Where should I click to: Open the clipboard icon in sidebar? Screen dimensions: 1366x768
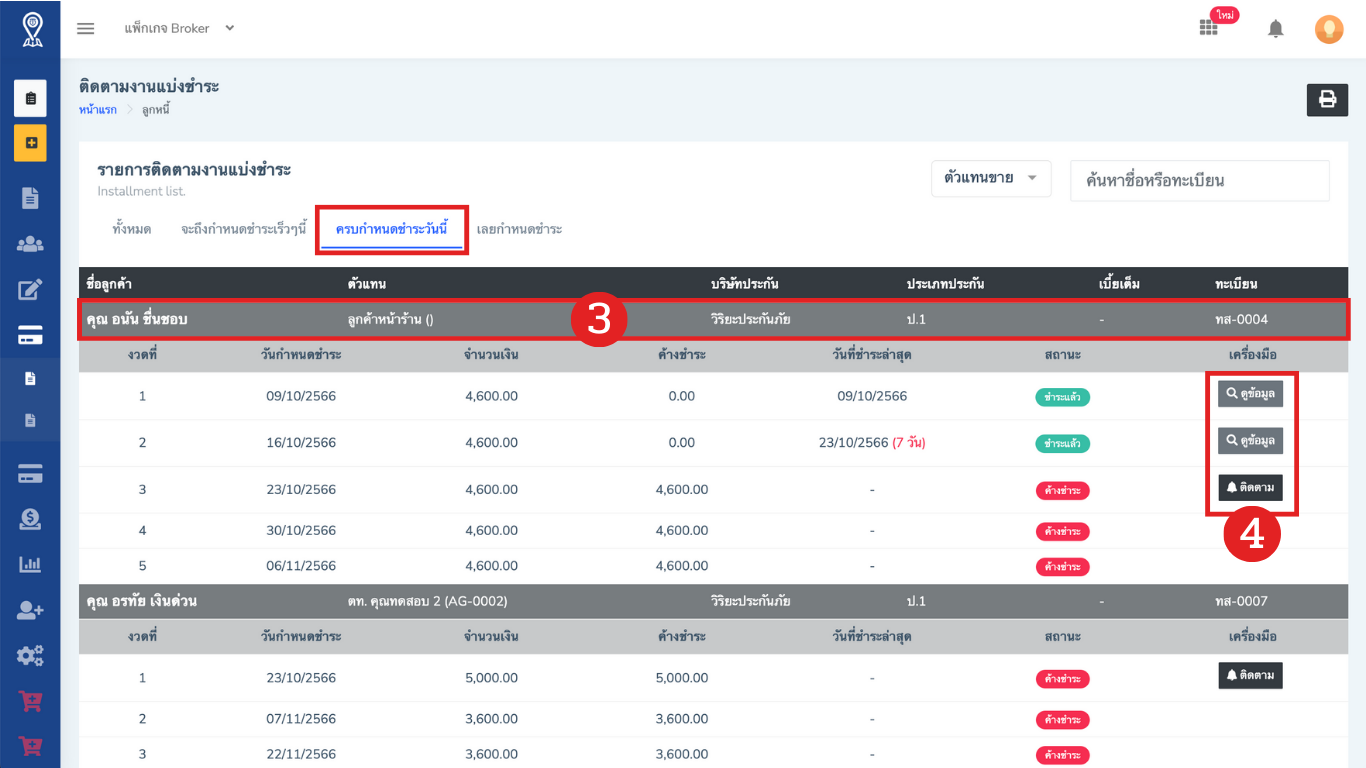pos(30,98)
